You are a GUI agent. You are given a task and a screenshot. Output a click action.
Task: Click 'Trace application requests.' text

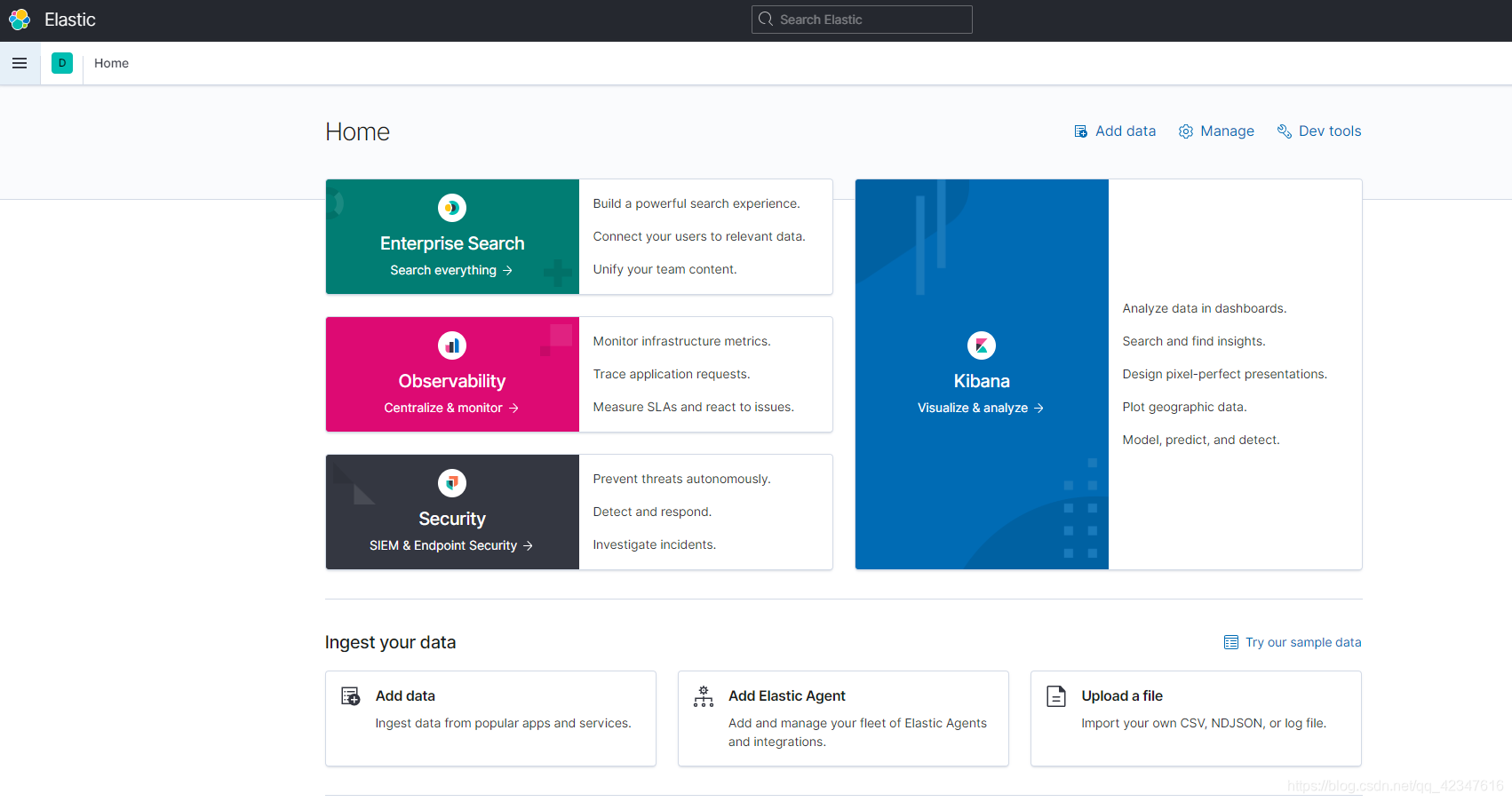tap(672, 374)
